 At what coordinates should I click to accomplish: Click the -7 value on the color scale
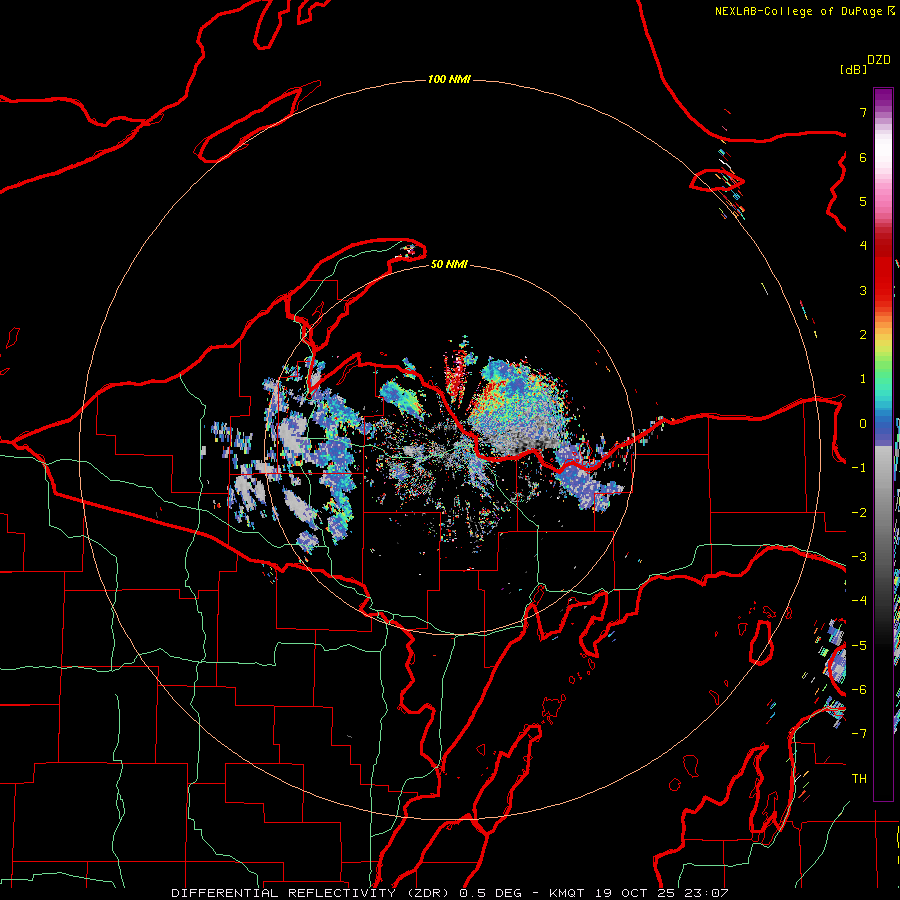click(859, 734)
